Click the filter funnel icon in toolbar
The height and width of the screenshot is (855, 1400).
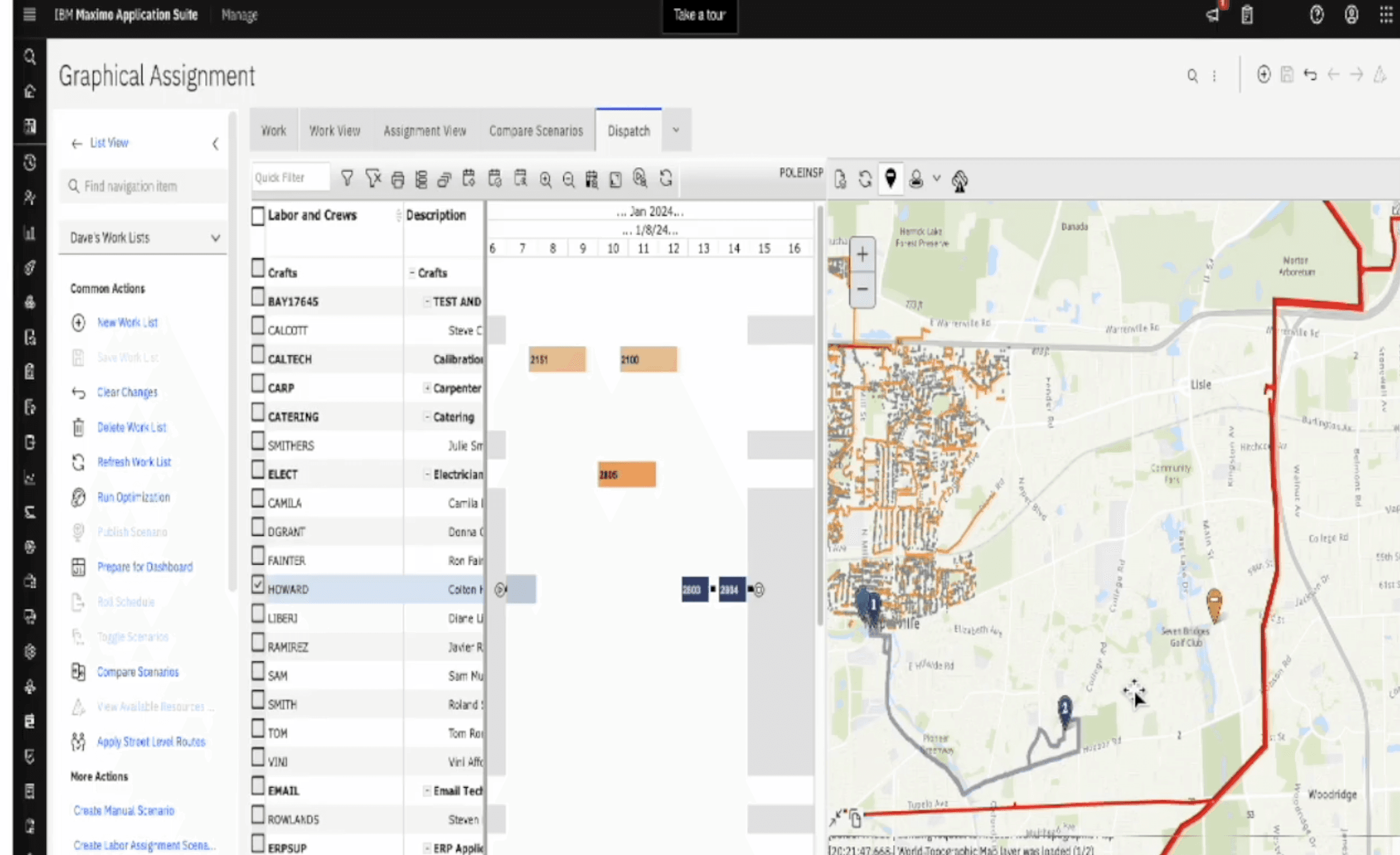tap(347, 179)
